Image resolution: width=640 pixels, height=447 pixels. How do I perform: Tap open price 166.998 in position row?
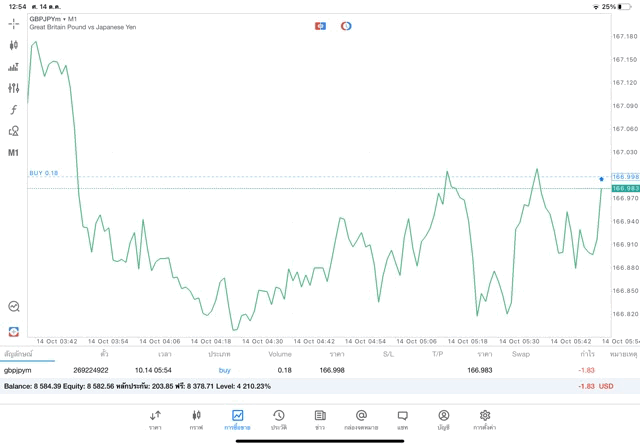(332, 370)
